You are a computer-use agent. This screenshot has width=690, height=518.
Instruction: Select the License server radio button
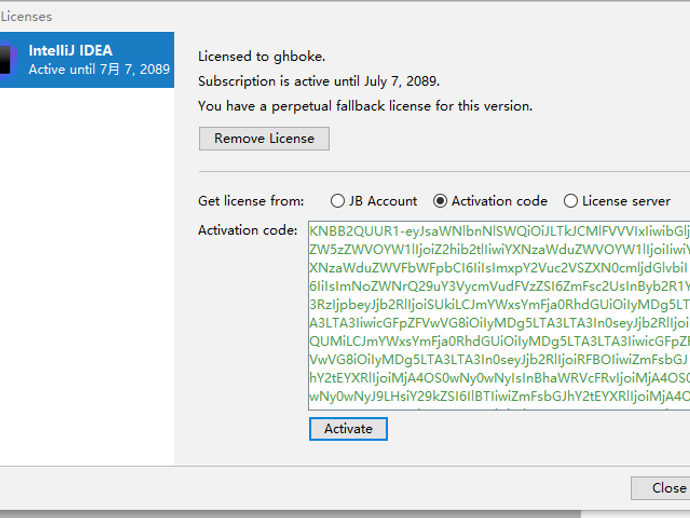[x=571, y=201]
